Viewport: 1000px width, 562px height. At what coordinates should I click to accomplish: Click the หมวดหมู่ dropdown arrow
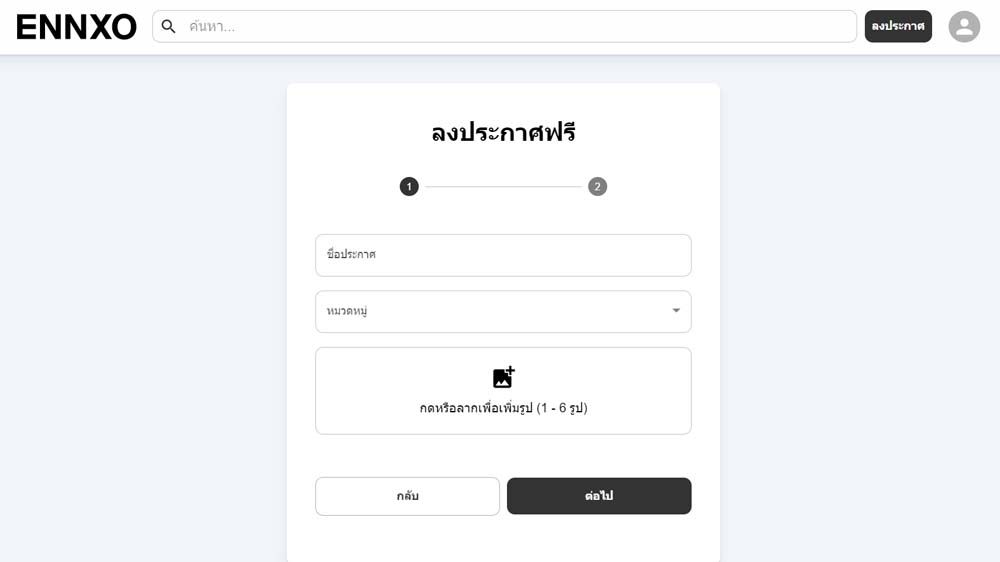pyautogui.click(x=676, y=311)
